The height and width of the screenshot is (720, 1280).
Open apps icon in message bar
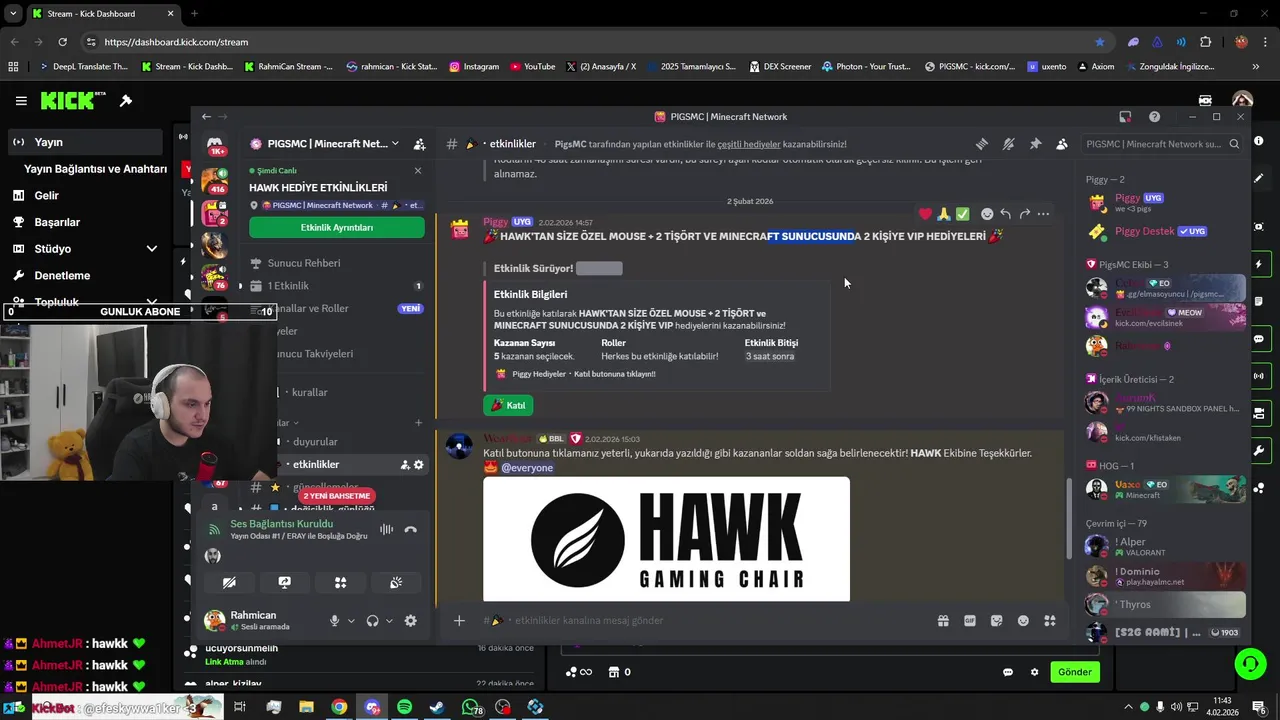pos(1050,621)
